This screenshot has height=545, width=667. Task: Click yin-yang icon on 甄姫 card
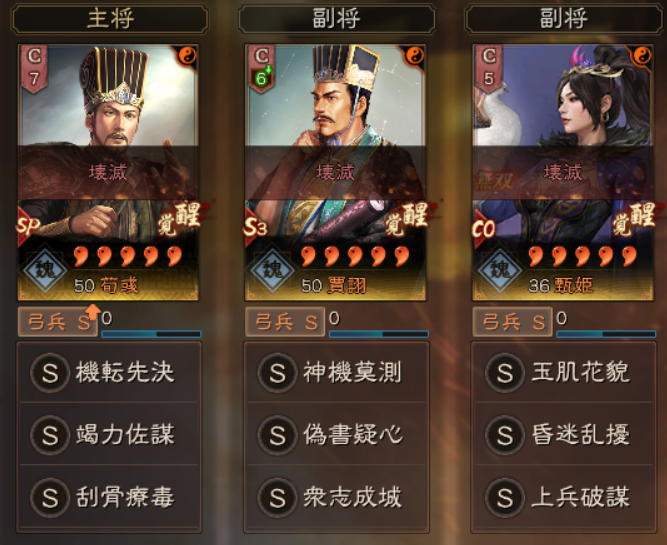pyautogui.click(x=641, y=56)
